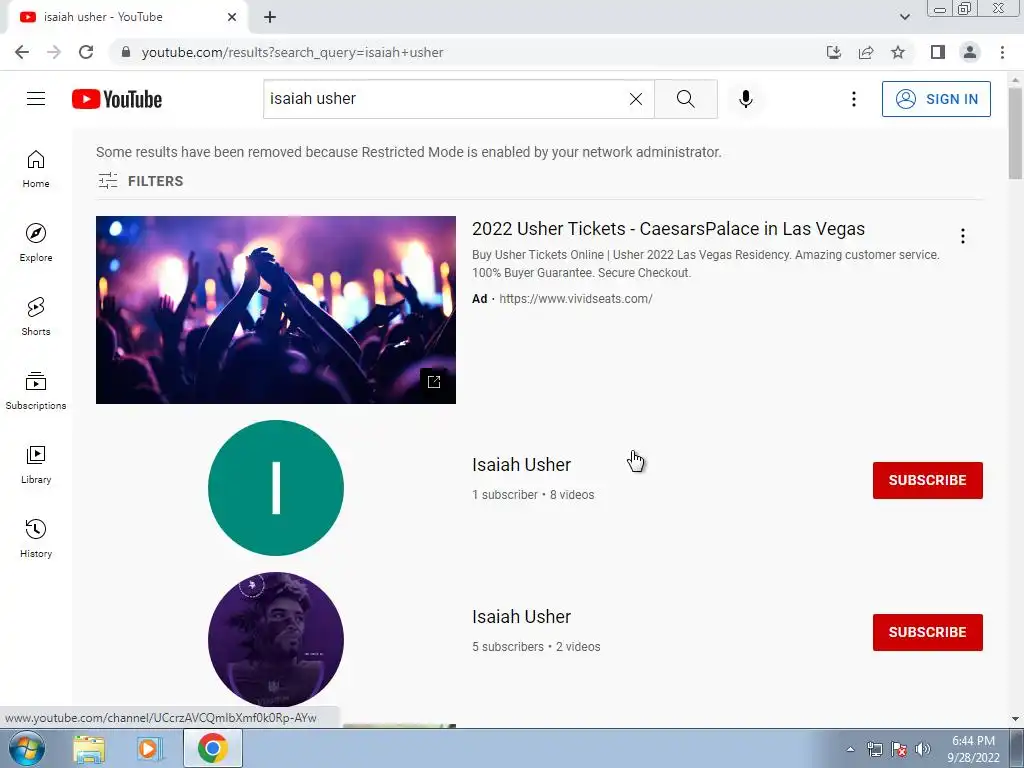
Task: Open the YouTube hamburger guide menu
Action: (x=36, y=99)
